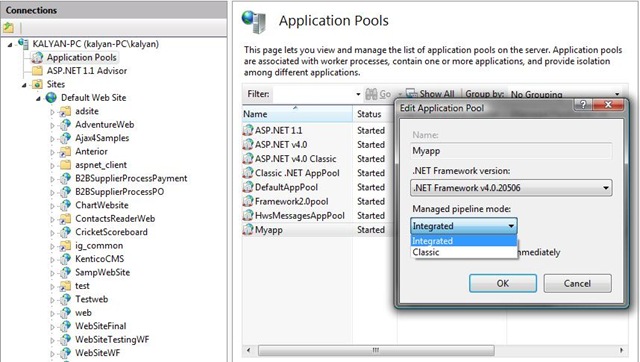Viewport: 640px width, 362px height.
Task: Click the scrollbar right arrow
Action: point(621,350)
